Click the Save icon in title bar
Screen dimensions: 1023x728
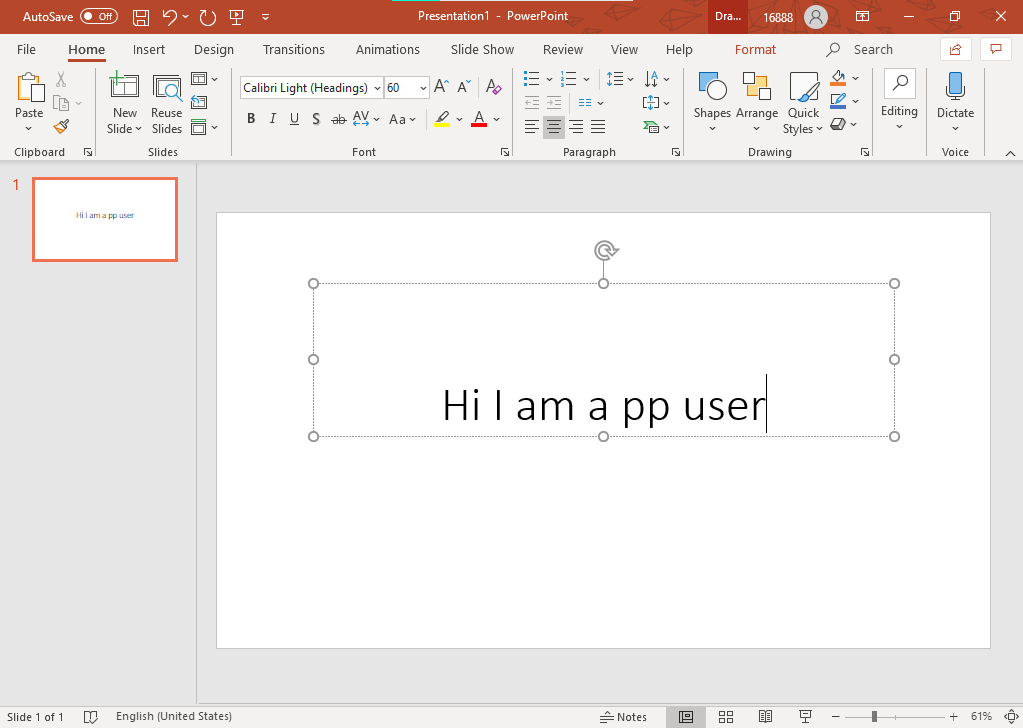click(x=140, y=17)
